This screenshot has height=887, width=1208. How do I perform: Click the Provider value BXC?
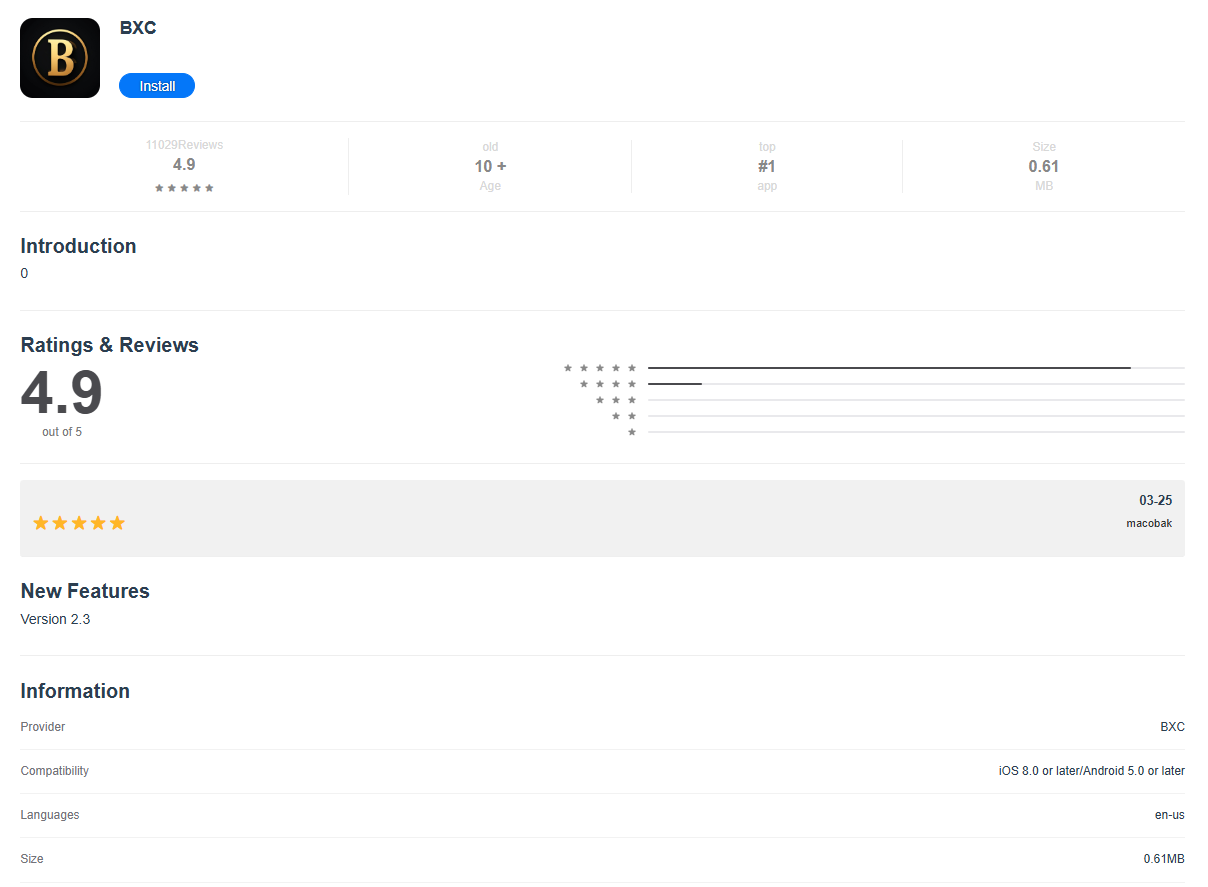point(1172,727)
